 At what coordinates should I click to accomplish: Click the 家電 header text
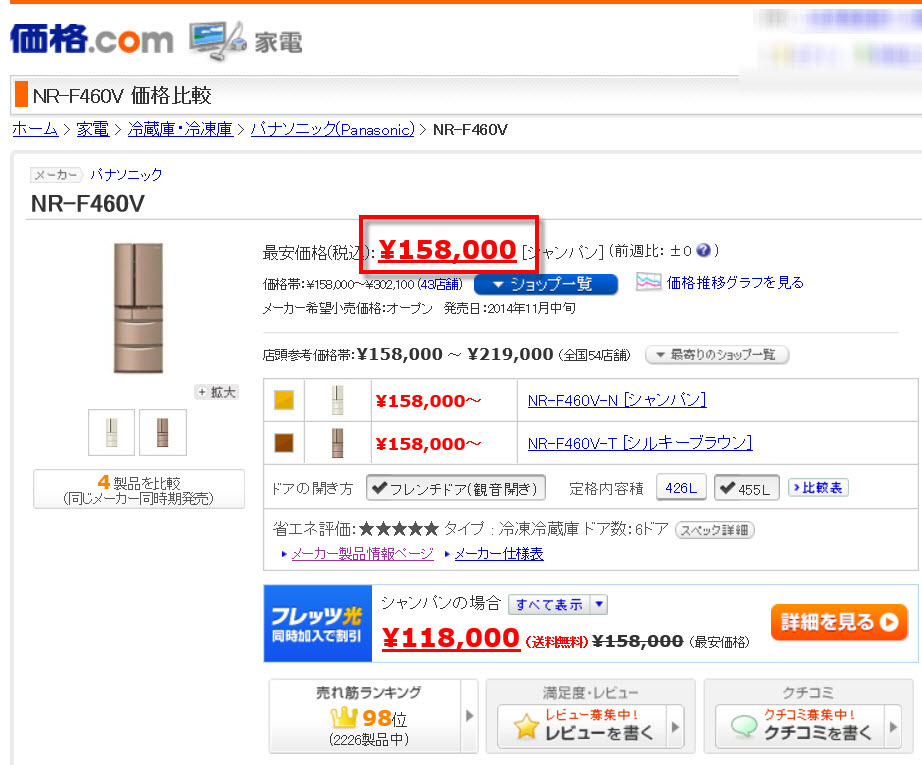(278, 42)
